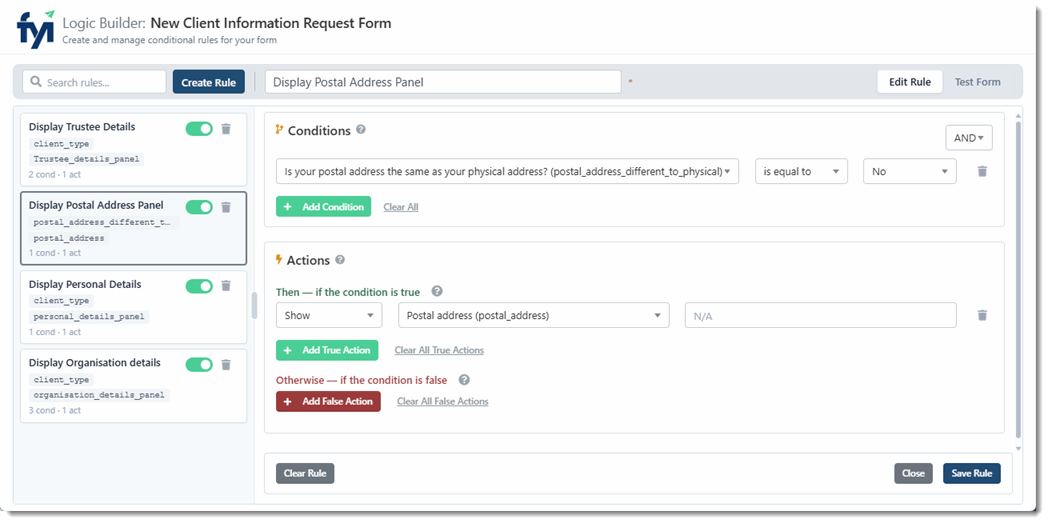Remove the postal address condition row
This screenshot has width=1048, height=523.
pyautogui.click(x=982, y=172)
